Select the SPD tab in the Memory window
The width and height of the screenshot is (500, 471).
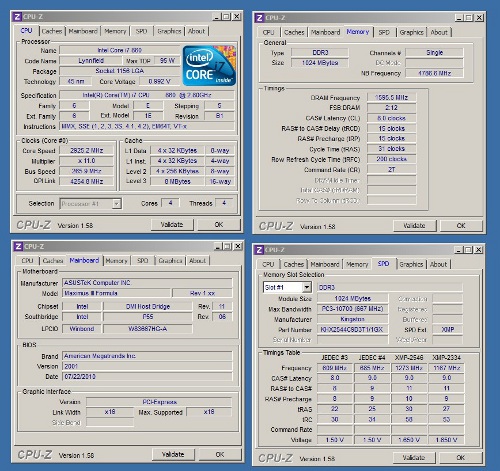click(x=384, y=32)
